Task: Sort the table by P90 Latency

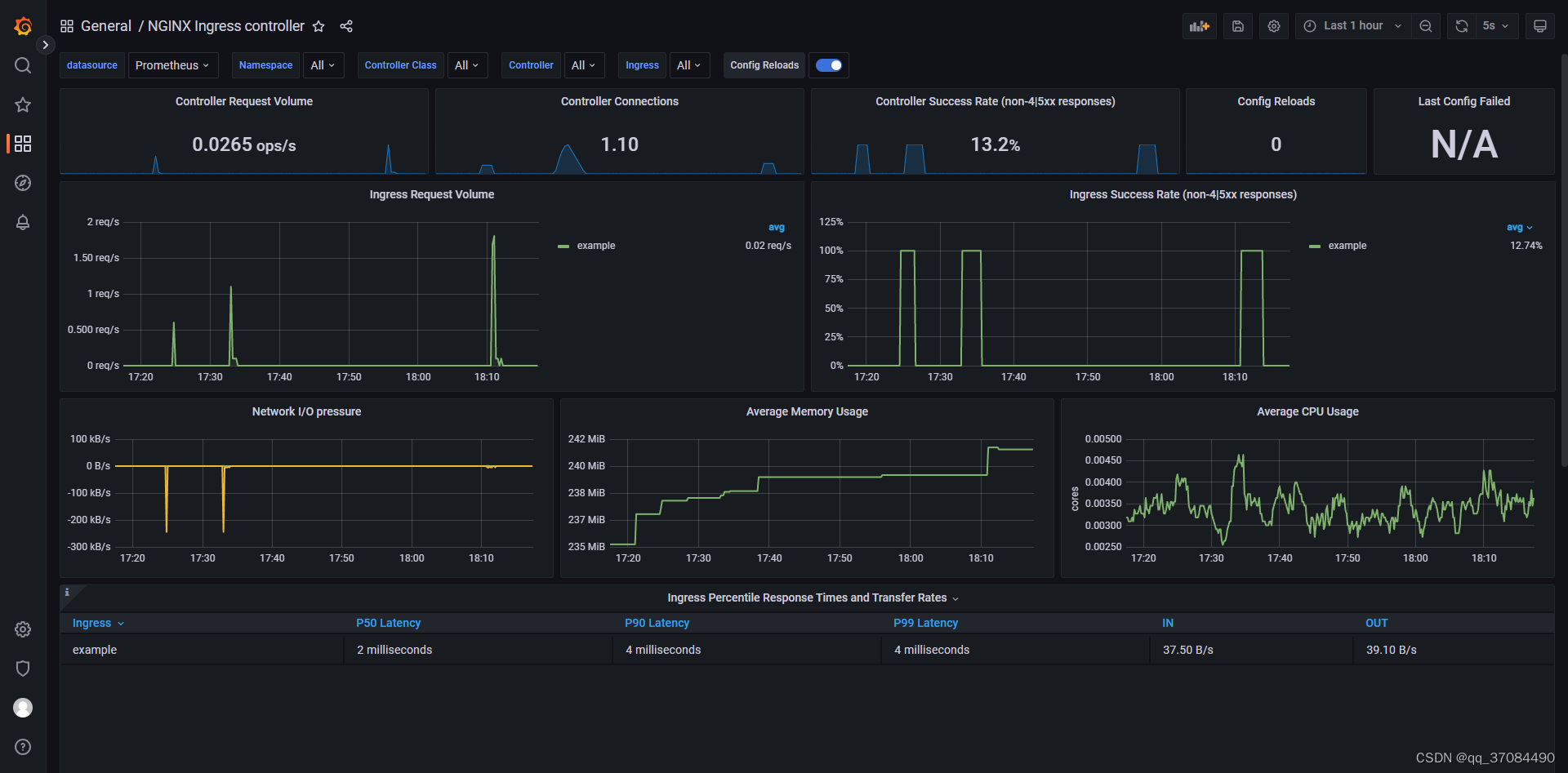Action: pyautogui.click(x=657, y=623)
